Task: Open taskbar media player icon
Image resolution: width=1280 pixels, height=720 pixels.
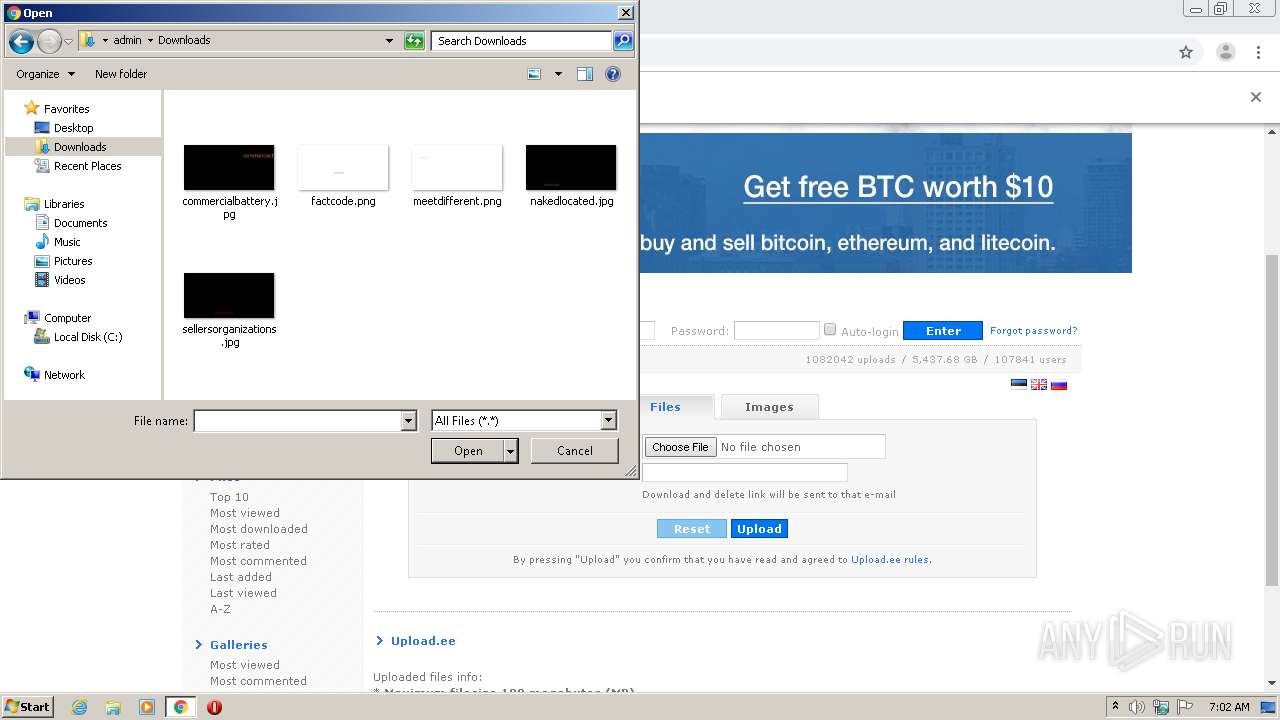Action: click(x=147, y=707)
